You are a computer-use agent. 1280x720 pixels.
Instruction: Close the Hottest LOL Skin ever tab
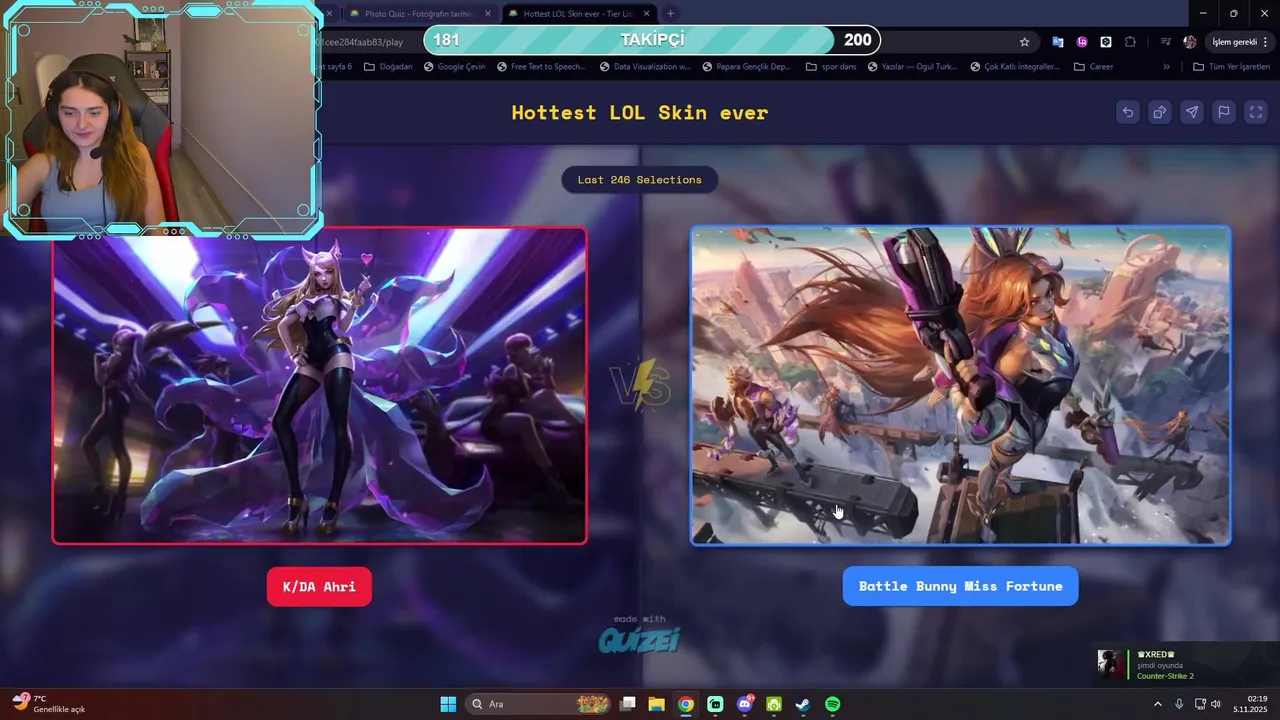646,13
